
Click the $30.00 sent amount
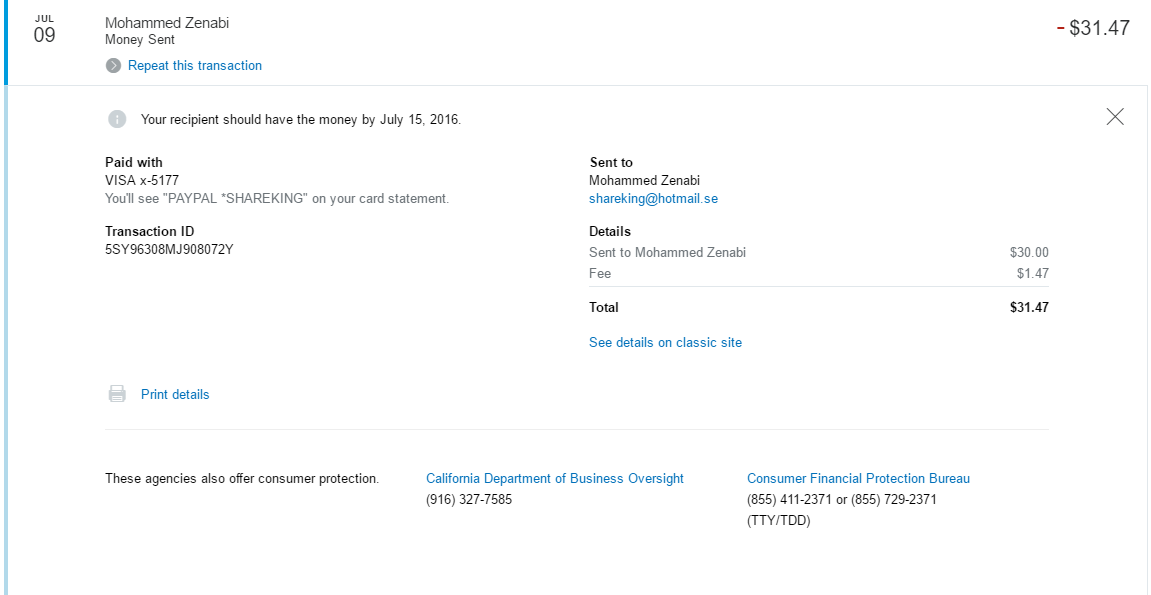coord(1029,253)
